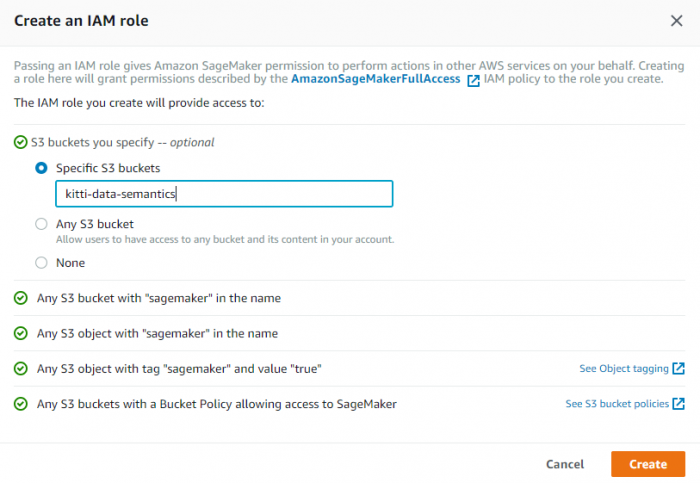Select the Specific S3 buckets radio button
700x483 pixels.
(41, 168)
